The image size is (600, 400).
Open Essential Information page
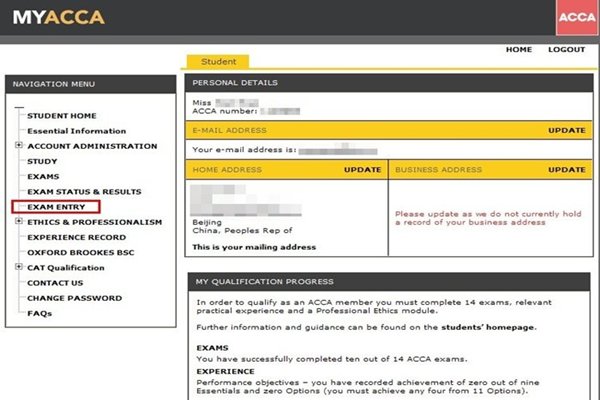coord(76,131)
